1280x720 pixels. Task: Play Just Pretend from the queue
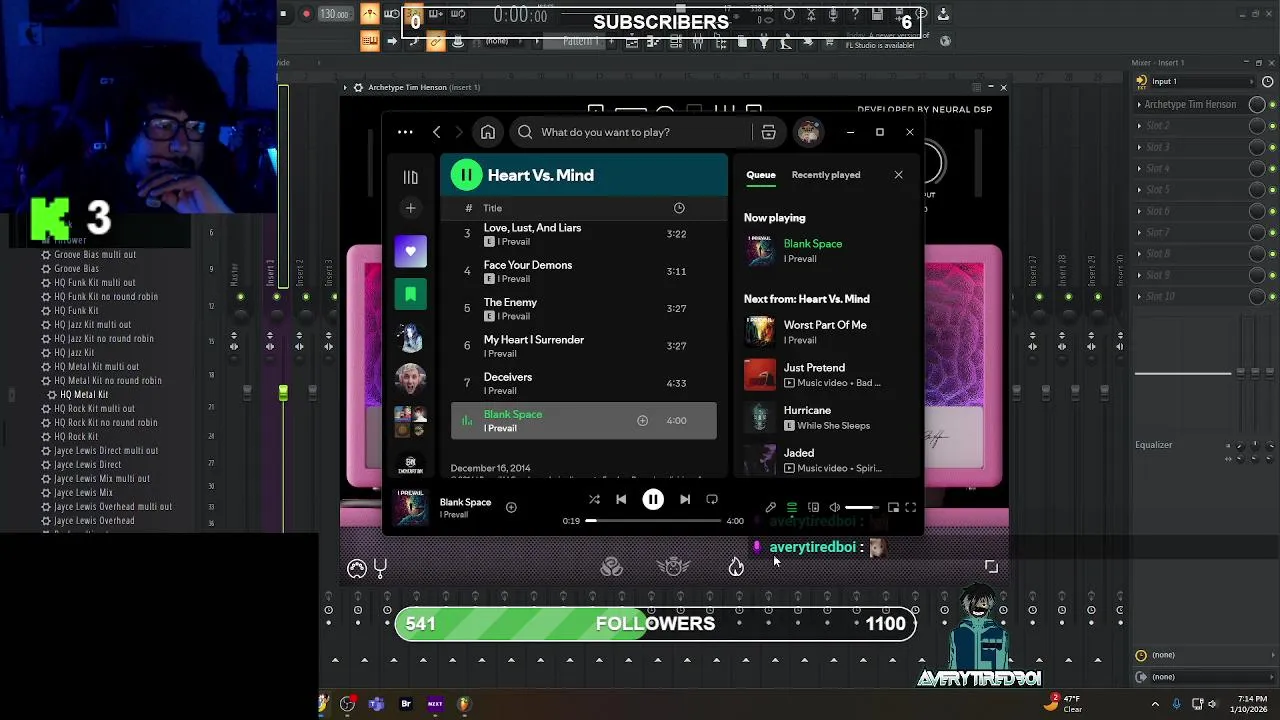point(825,375)
